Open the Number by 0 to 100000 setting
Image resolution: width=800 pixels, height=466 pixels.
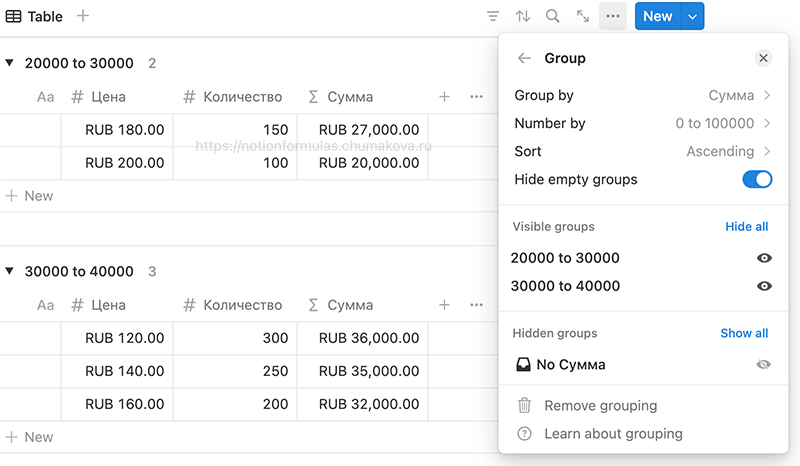click(642, 124)
